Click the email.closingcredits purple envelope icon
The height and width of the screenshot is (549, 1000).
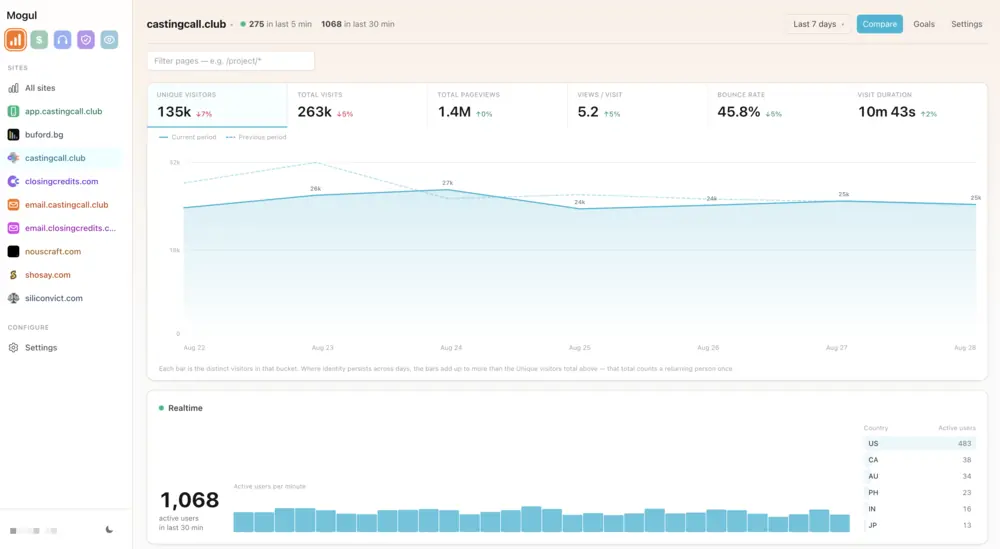(13, 228)
